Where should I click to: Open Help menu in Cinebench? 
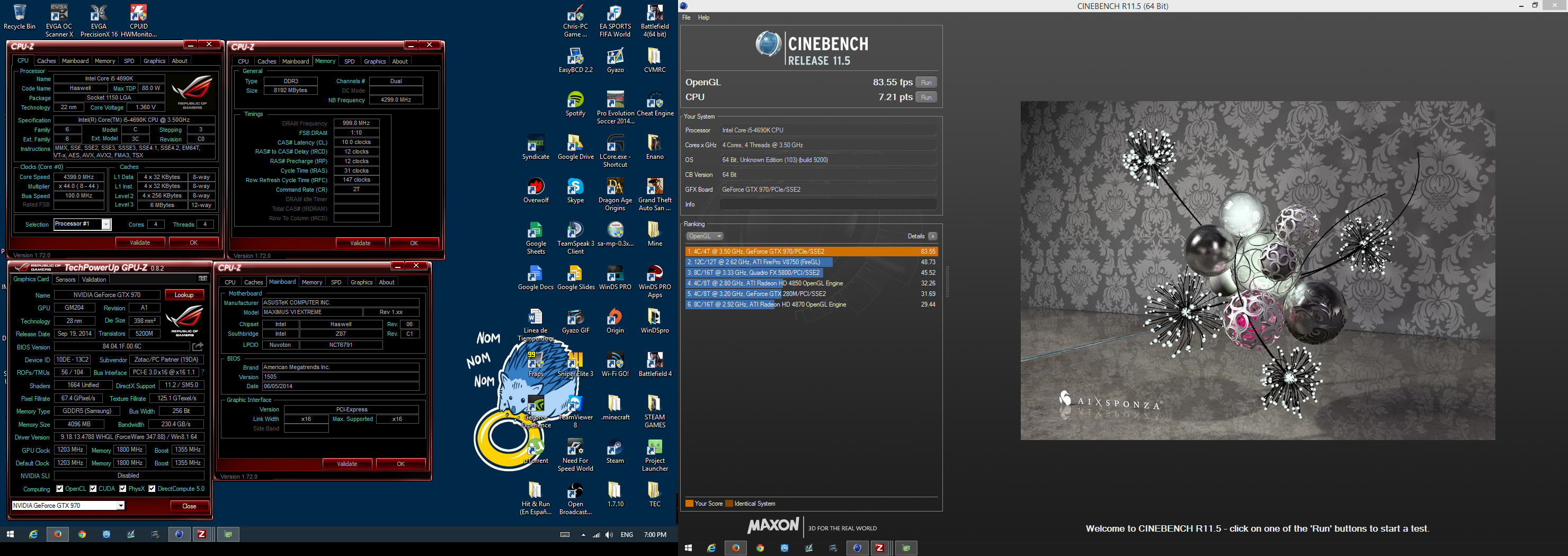(x=703, y=17)
